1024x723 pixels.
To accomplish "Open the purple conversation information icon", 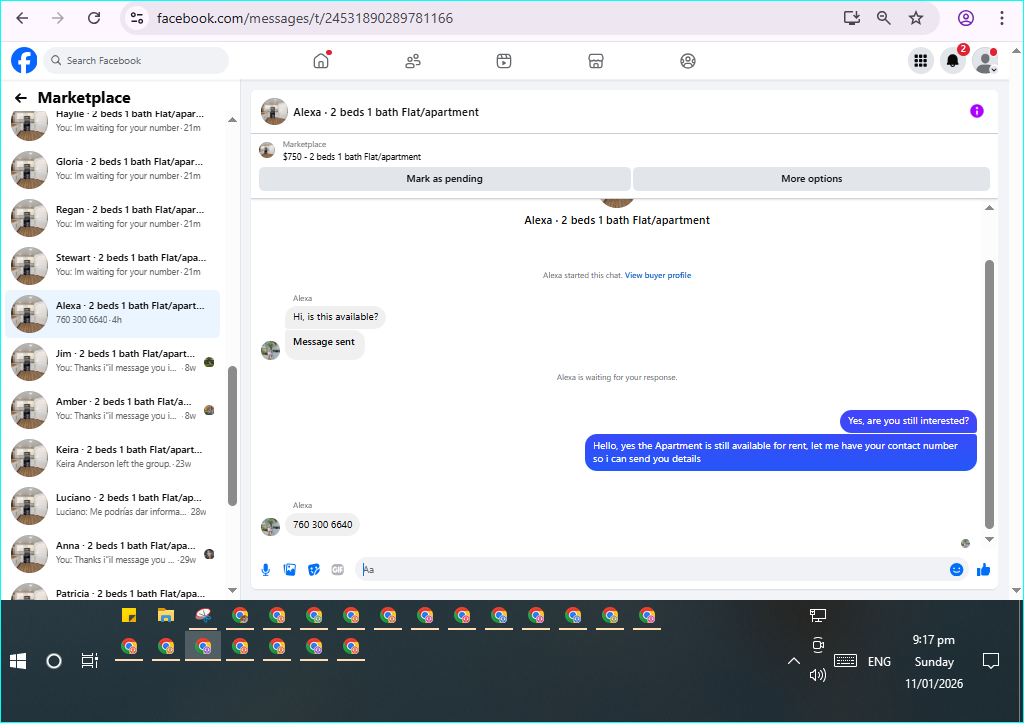I will pos(976,111).
